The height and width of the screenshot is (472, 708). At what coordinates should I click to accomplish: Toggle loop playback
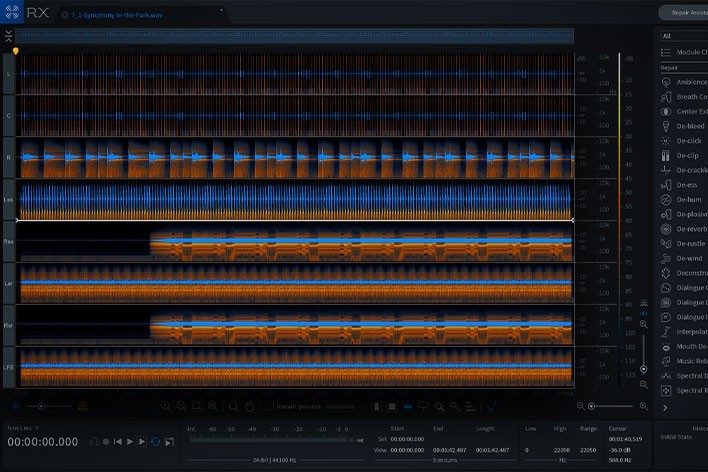click(x=155, y=442)
